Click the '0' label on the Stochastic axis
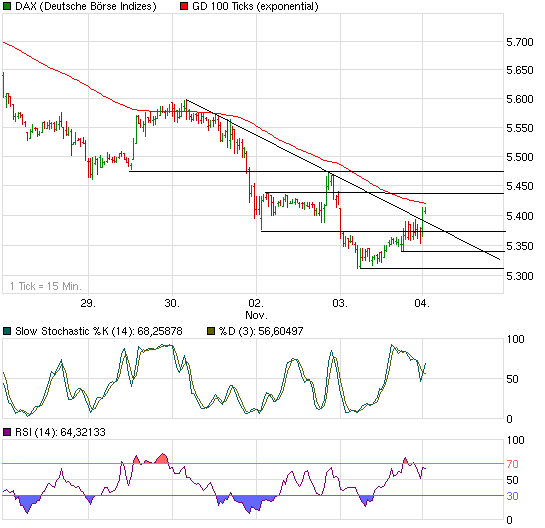545x528 pixels. click(510, 419)
